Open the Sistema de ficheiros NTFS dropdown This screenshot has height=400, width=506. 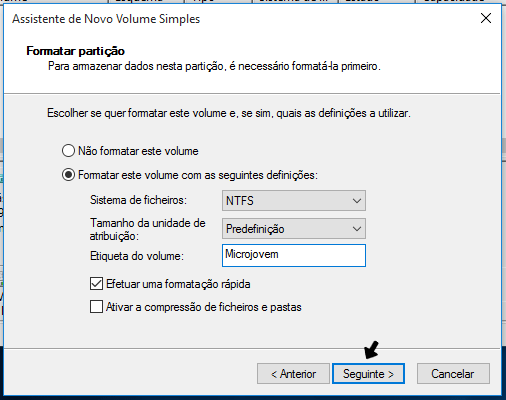294,200
